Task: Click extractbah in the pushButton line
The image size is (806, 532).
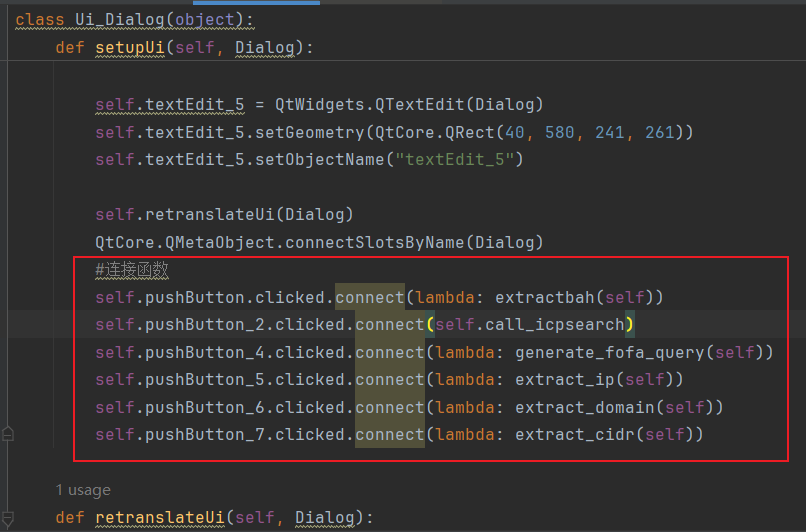Action: click(545, 298)
